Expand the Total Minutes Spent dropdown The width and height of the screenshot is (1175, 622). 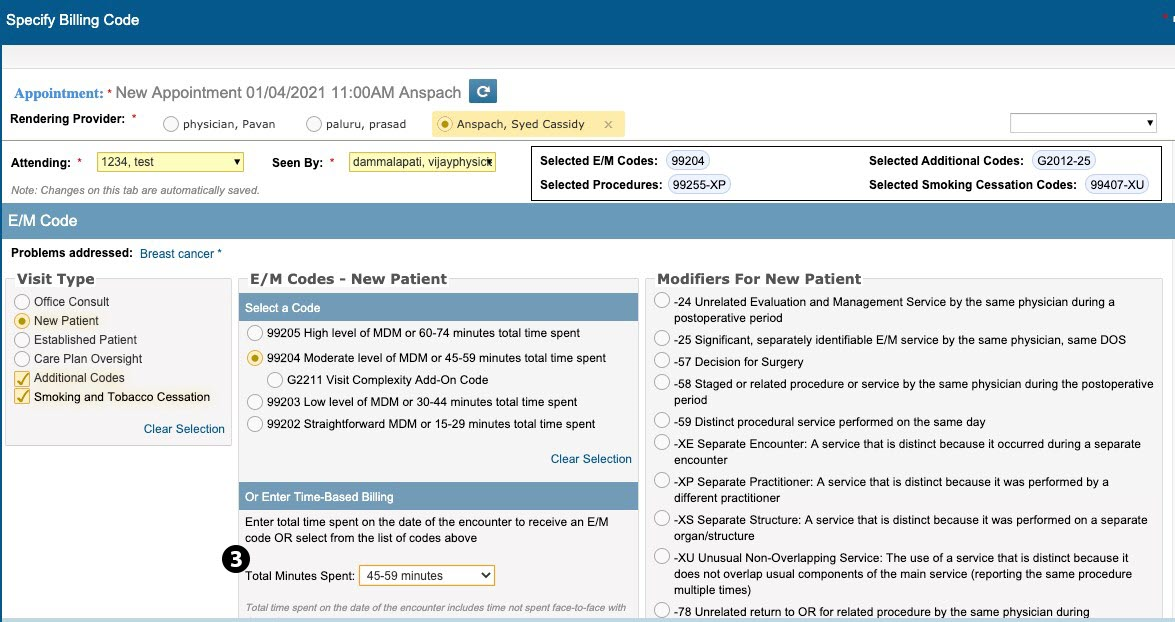tap(426, 576)
